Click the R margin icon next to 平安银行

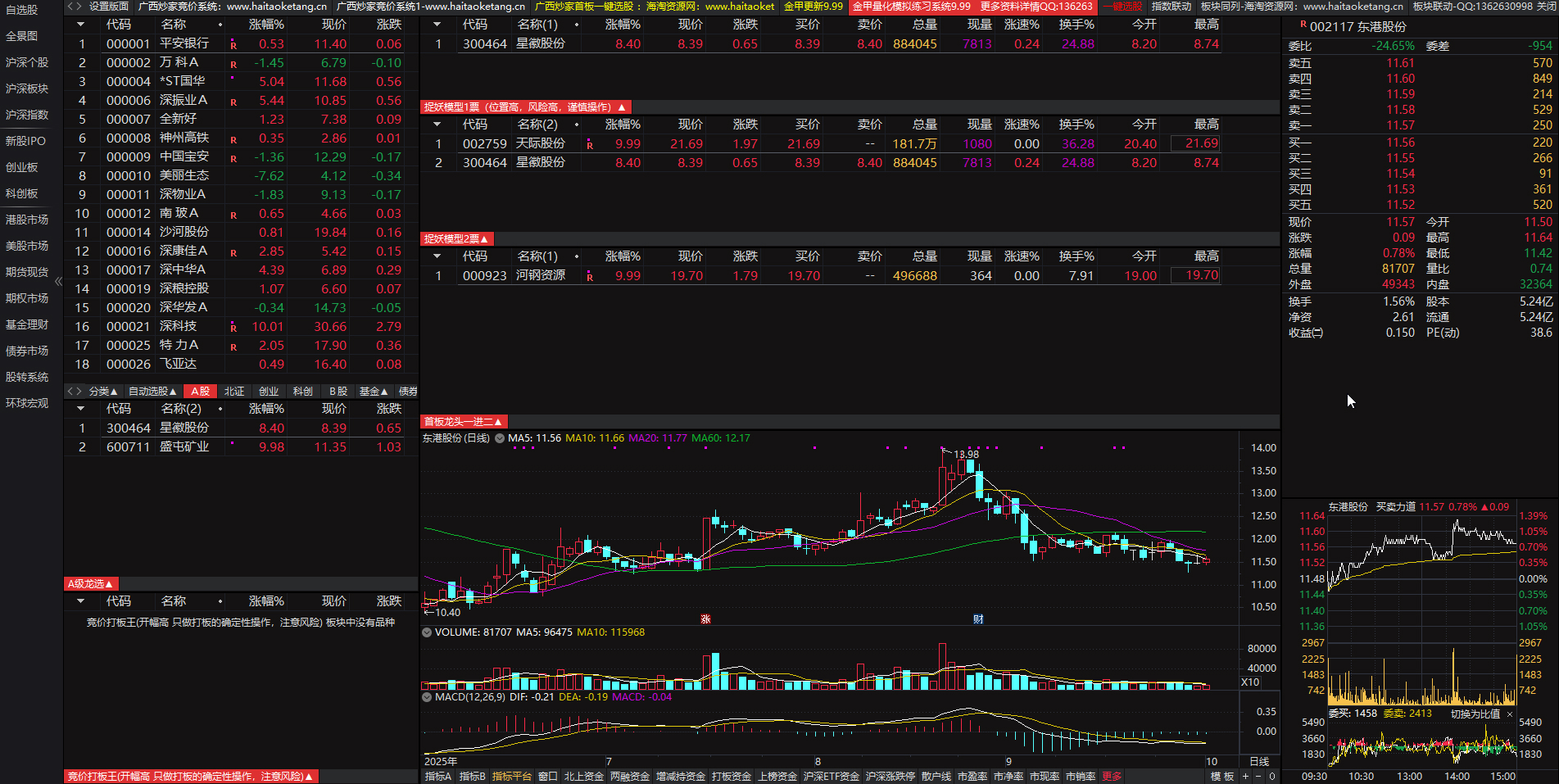233,45
